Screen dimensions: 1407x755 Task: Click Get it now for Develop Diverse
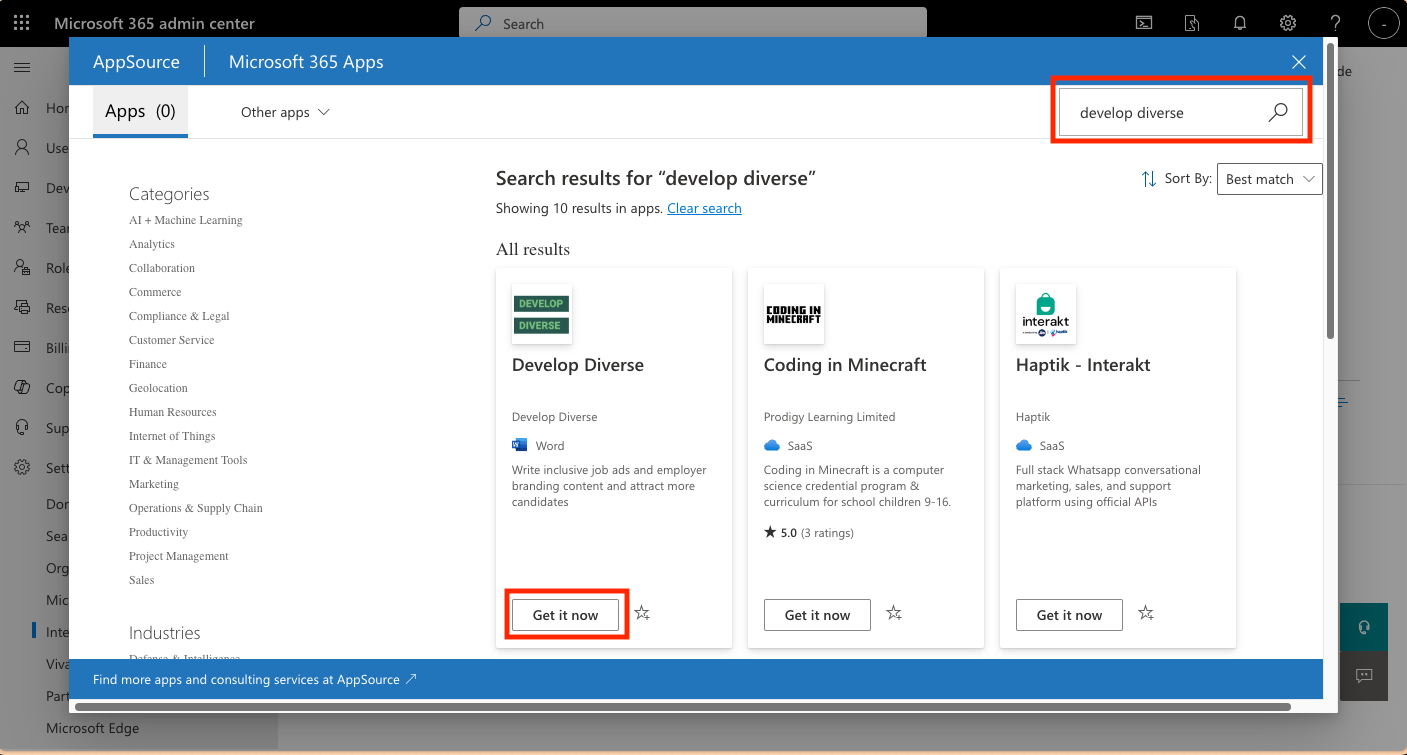coord(565,615)
